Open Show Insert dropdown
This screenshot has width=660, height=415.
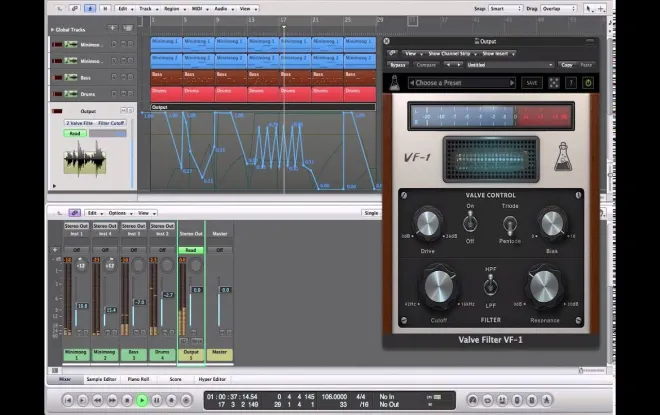click(498, 53)
